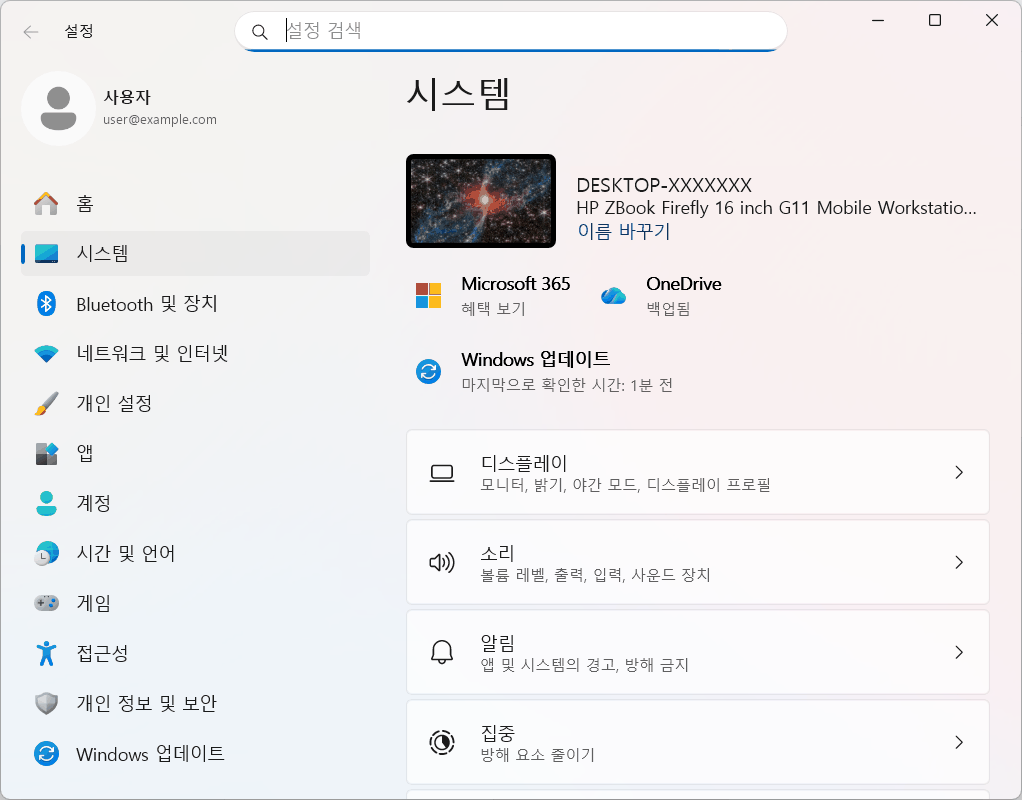Screen dimensions: 1022x800
Task: Click the shield privacy icon
Action: click(46, 704)
